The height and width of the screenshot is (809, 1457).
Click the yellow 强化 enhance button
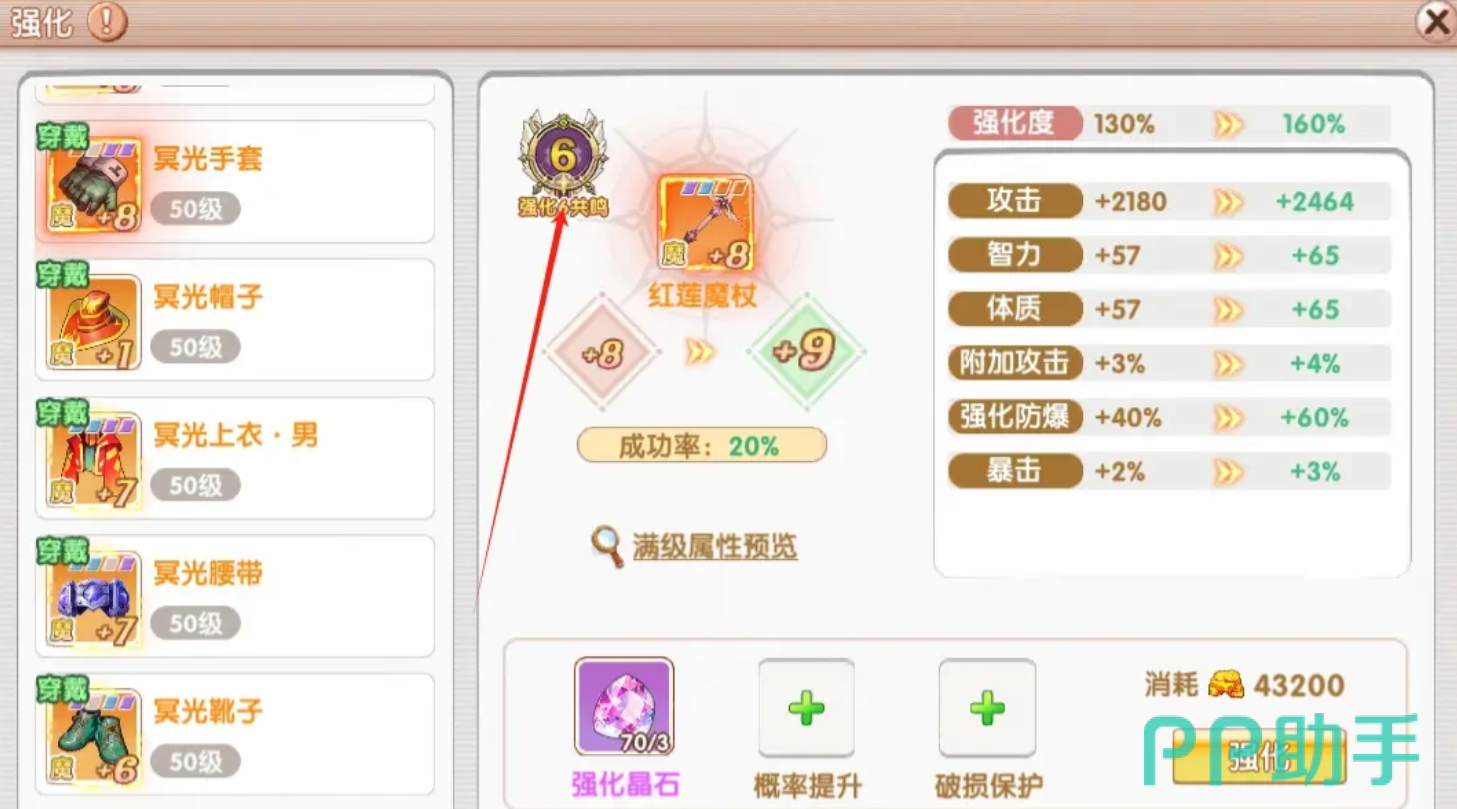(x=1260, y=757)
